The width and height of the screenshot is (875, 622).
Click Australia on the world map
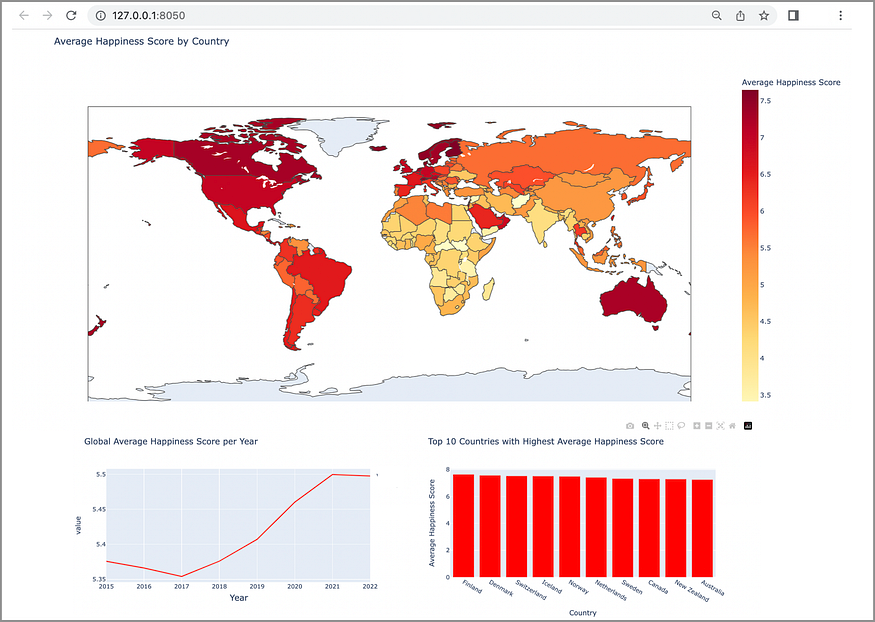[633, 300]
